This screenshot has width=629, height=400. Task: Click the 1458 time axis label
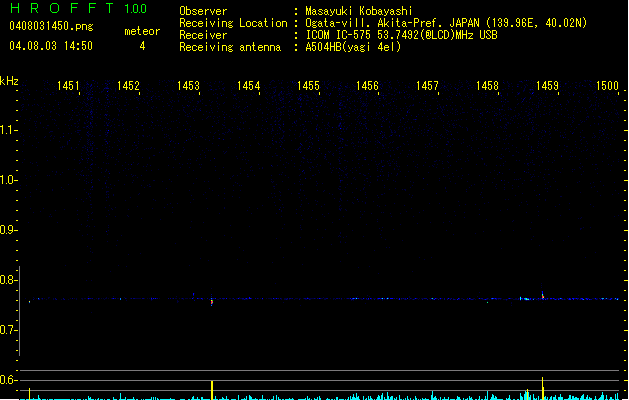[x=487, y=86]
